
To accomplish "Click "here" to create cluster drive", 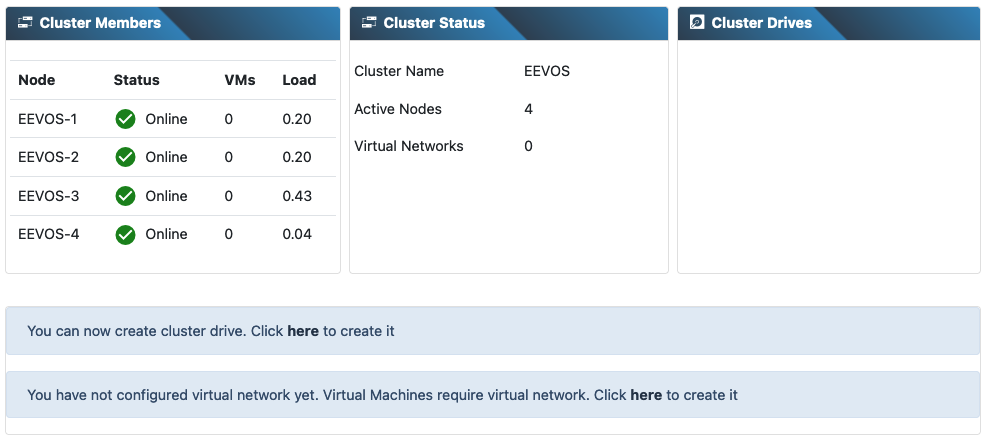I will [x=302, y=331].
